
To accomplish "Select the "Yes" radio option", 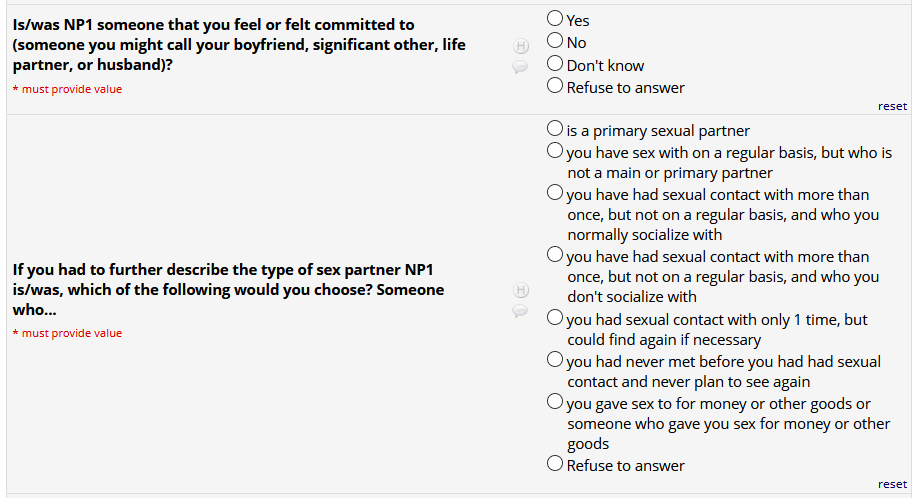I will click(555, 19).
